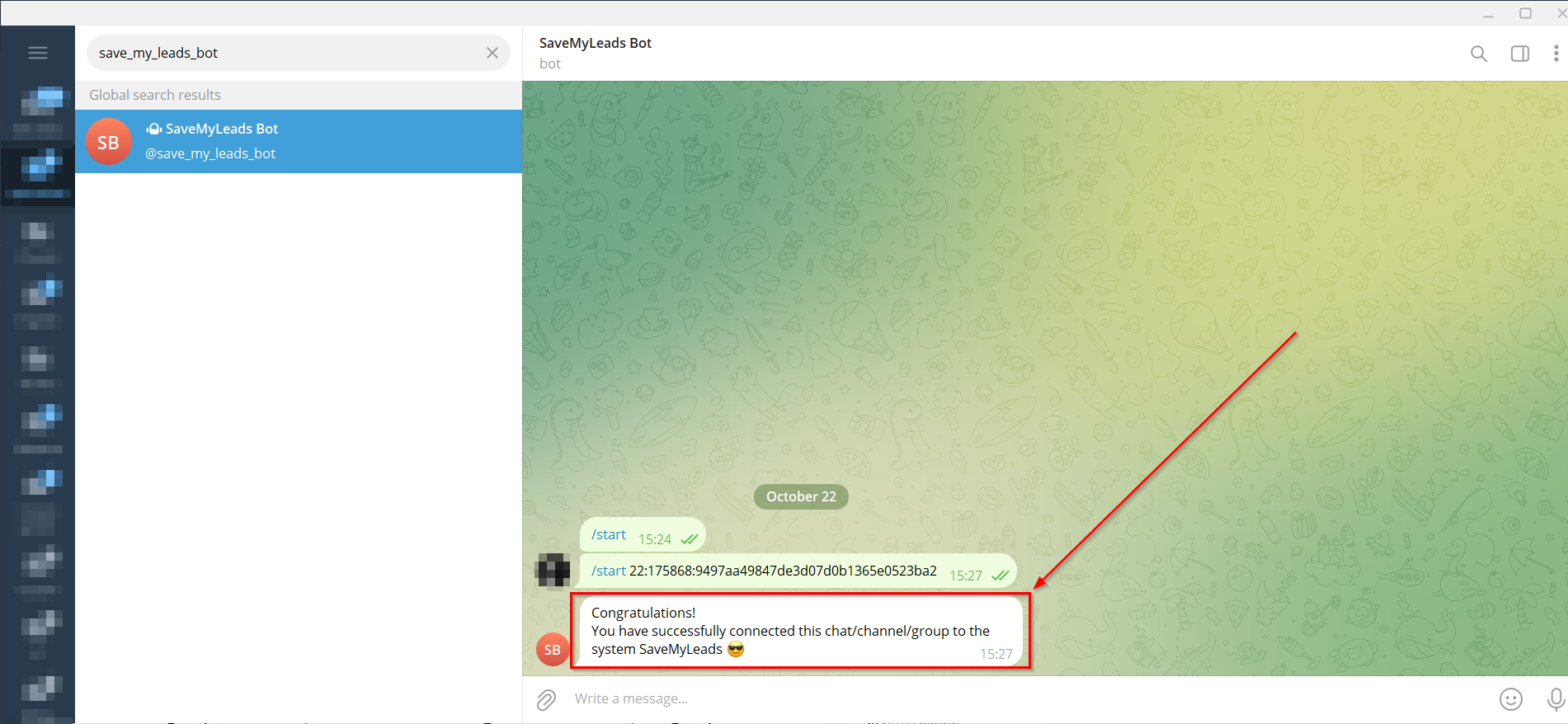
Task: Maximize the Telegram window
Action: coord(1525,13)
